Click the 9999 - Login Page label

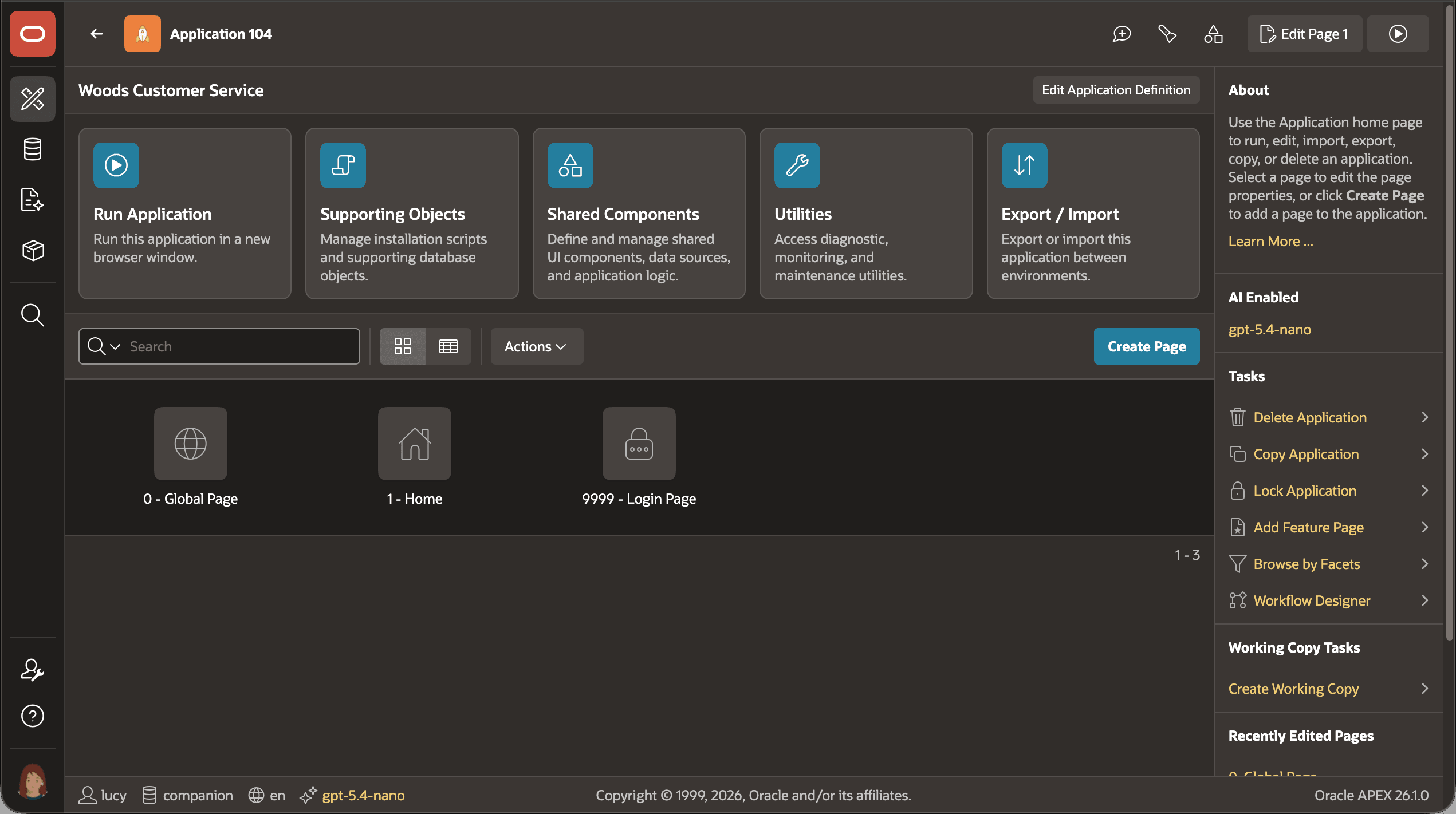(639, 499)
